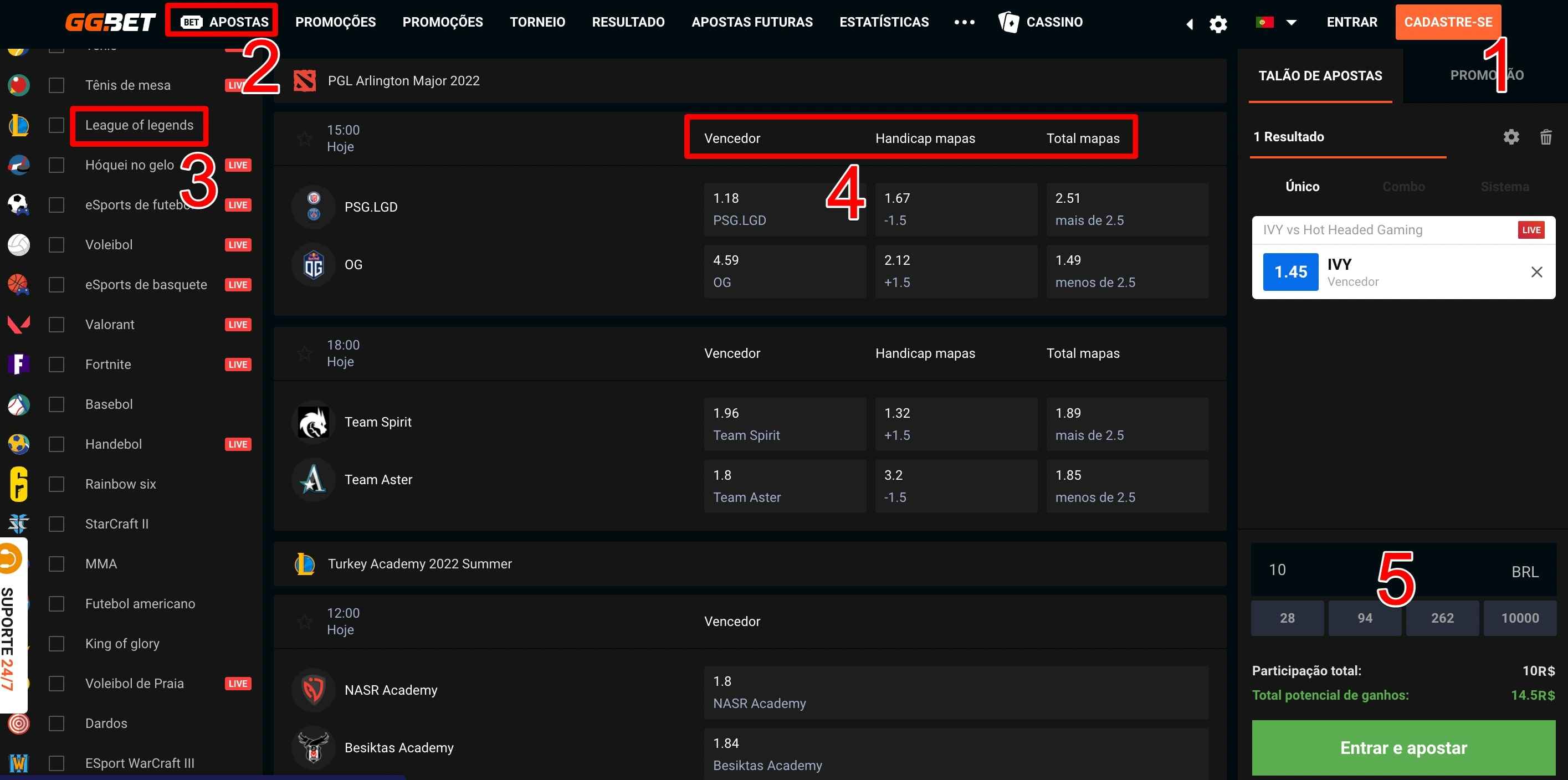Image resolution: width=1568 pixels, height=780 pixels.
Task: Open the Resultado menu
Action: (x=628, y=22)
